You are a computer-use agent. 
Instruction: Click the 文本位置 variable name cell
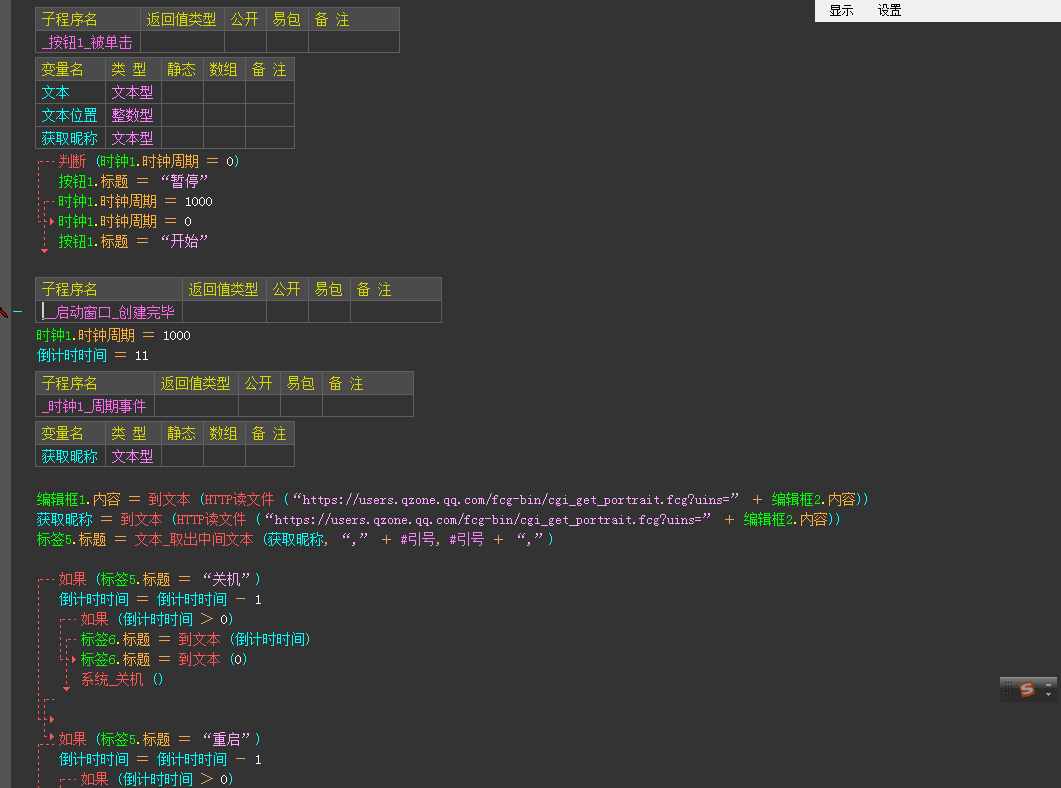point(70,115)
